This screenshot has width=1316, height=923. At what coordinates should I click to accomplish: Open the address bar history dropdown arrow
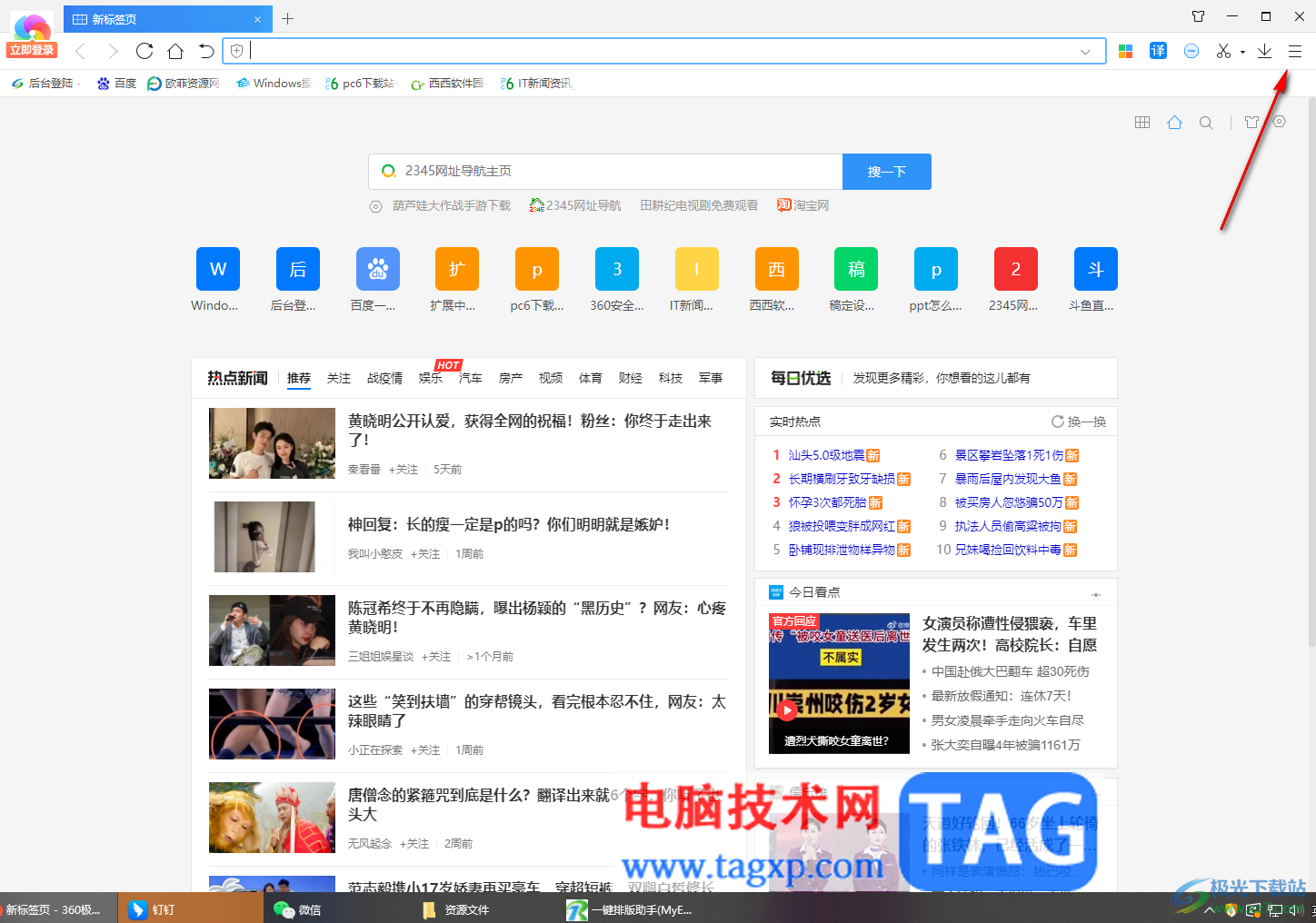1085,51
